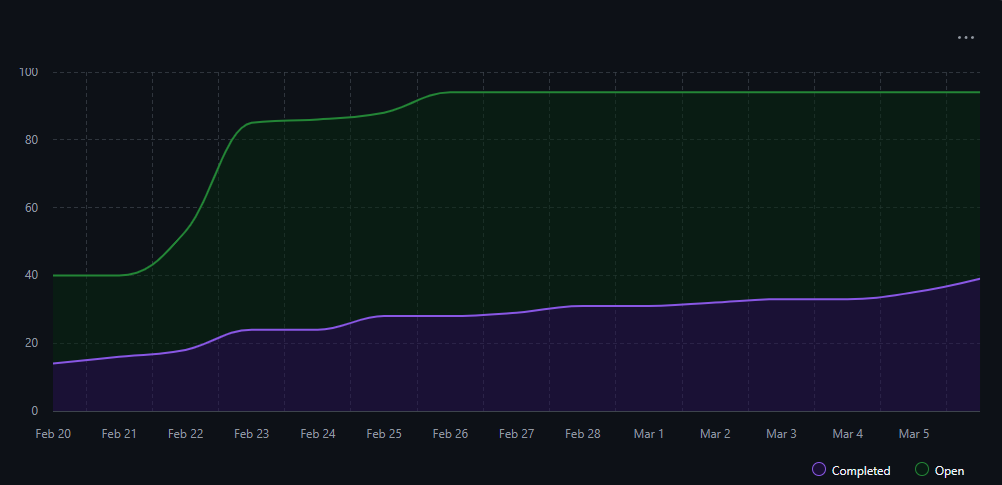Click the Mar 1 x-axis label

(x=648, y=434)
